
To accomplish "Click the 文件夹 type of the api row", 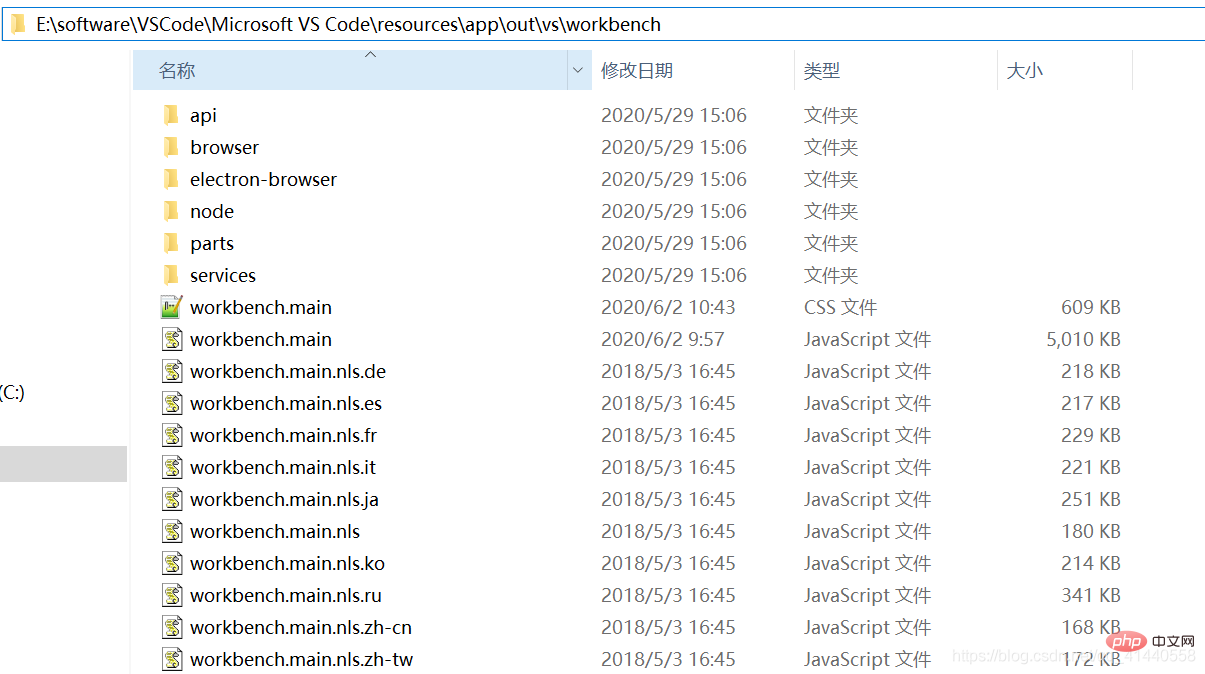I will tap(831, 115).
